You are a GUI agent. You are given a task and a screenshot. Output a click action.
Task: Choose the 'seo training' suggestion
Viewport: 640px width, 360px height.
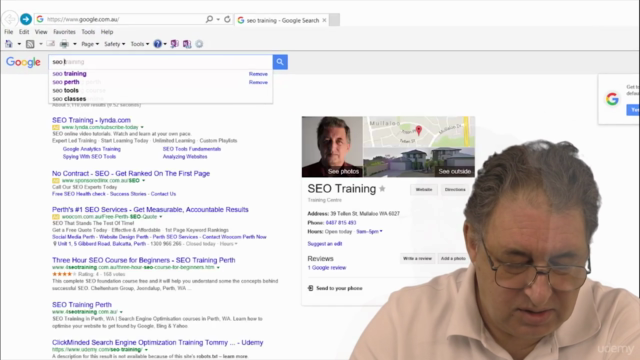pyautogui.click(x=69, y=74)
